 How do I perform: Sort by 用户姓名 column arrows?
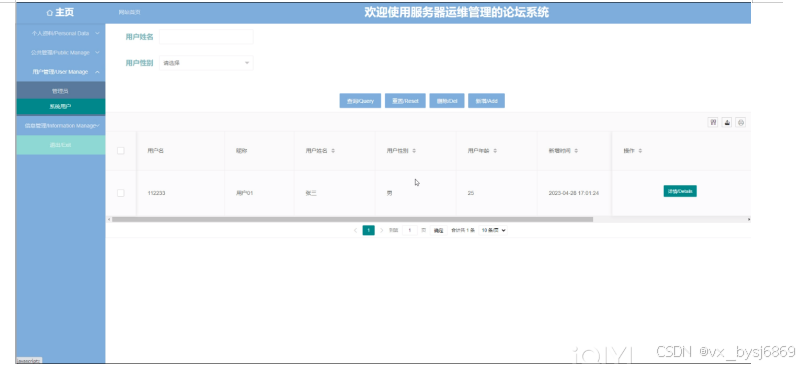(x=333, y=151)
